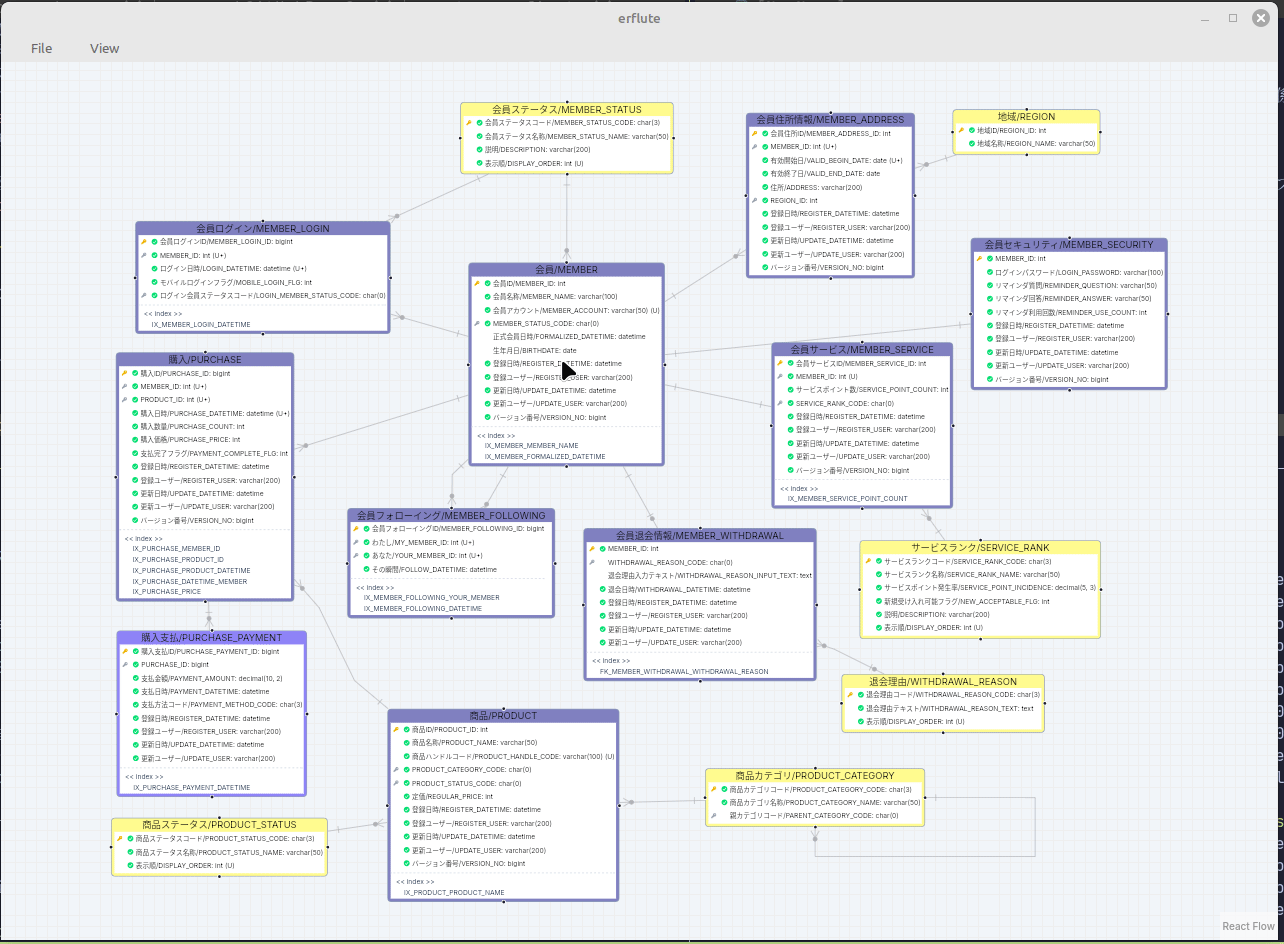Click primary key icon of REGION_ID in REGION table

961,130
